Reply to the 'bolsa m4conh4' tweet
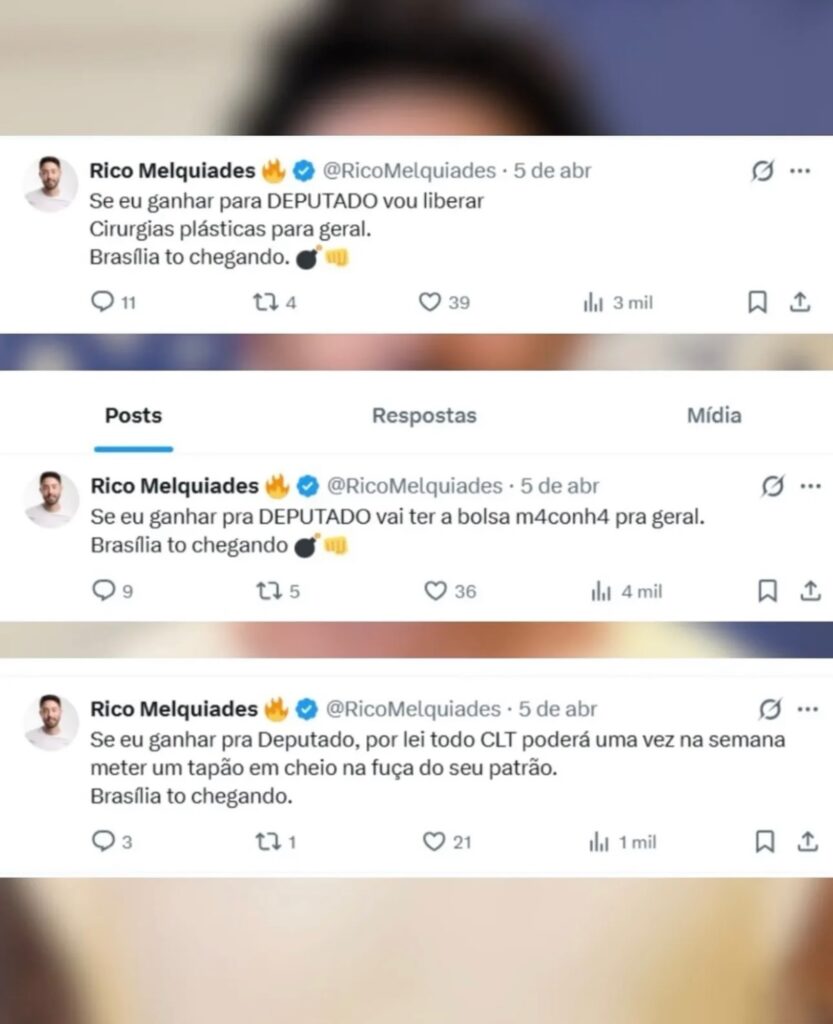 coord(103,591)
